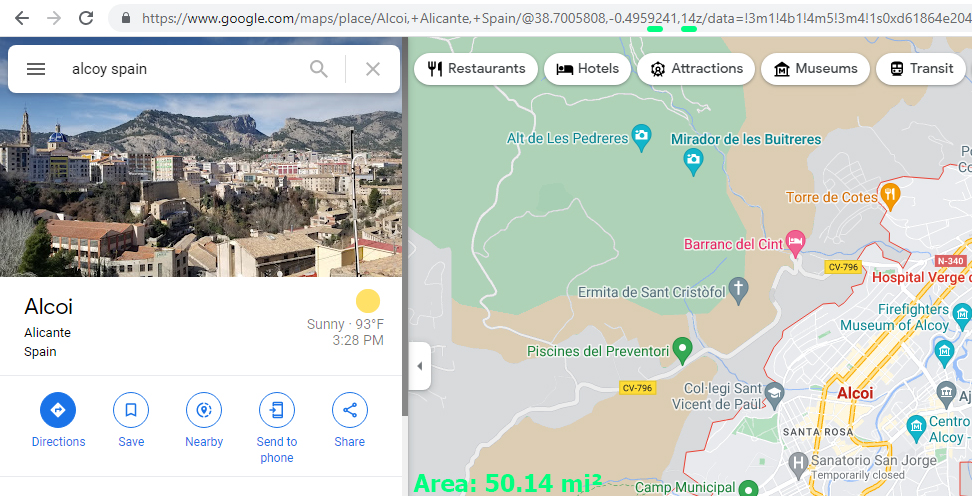This screenshot has width=972, height=496.
Task: Click the 'Temporarily closed' status text
Action: [858, 476]
